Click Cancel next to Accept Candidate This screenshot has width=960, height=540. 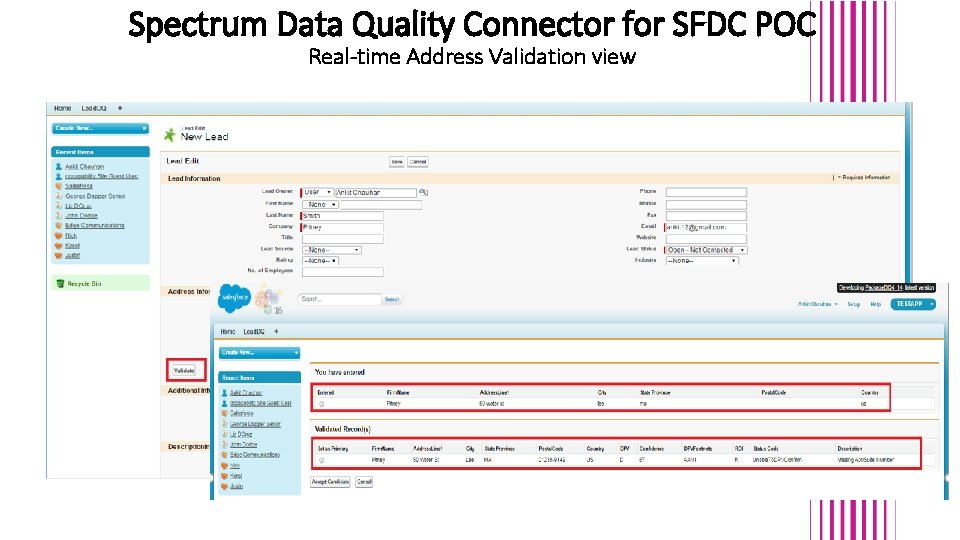(364, 482)
